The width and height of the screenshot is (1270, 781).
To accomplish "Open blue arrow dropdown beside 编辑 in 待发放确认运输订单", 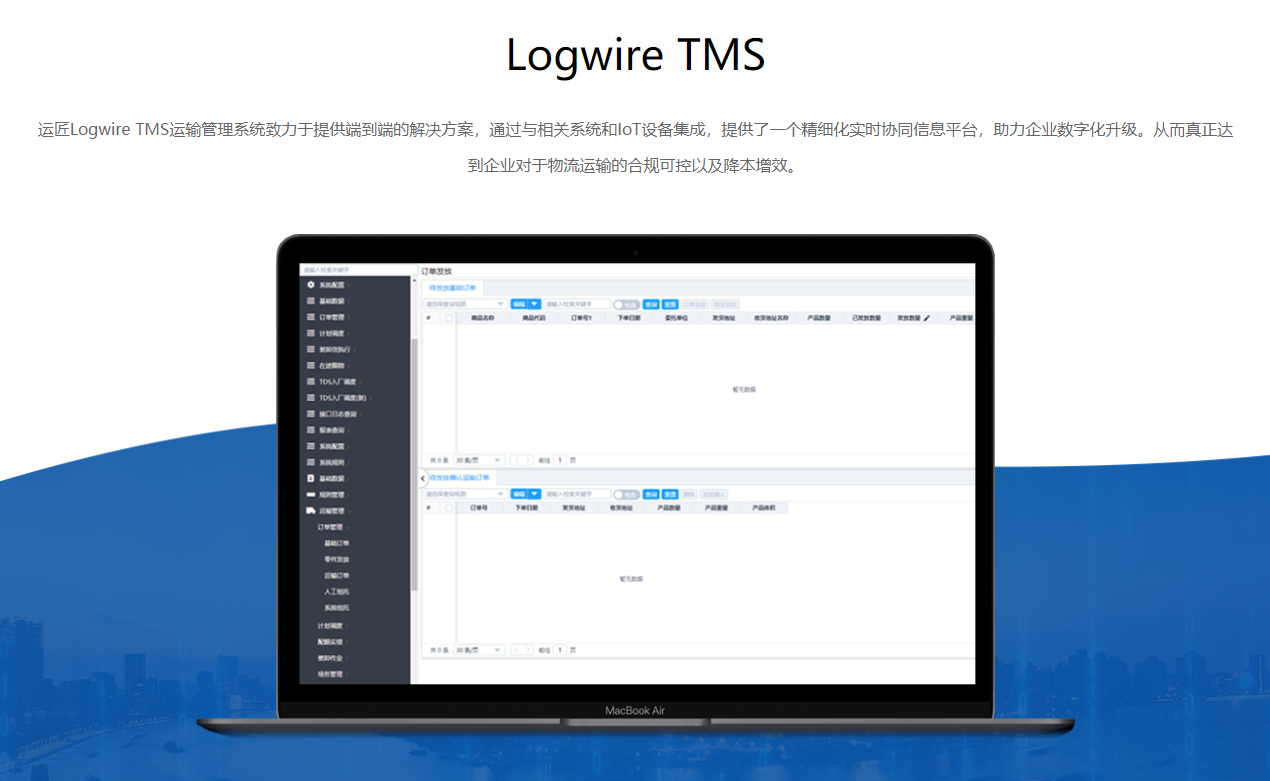I will point(535,494).
